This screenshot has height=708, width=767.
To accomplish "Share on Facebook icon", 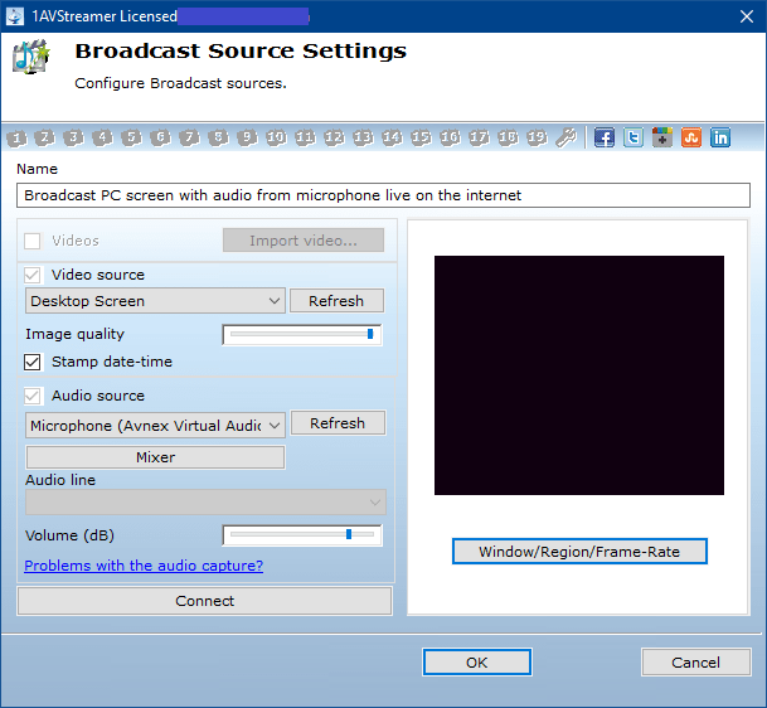I will click(x=604, y=137).
